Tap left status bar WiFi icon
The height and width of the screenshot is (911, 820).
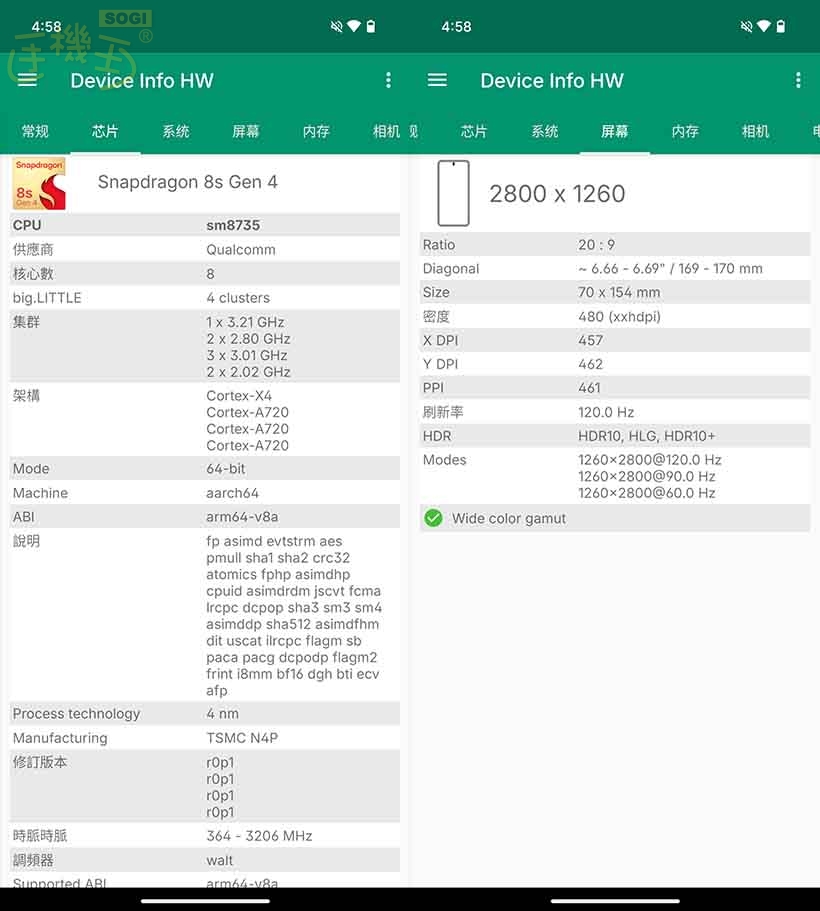pos(353,26)
